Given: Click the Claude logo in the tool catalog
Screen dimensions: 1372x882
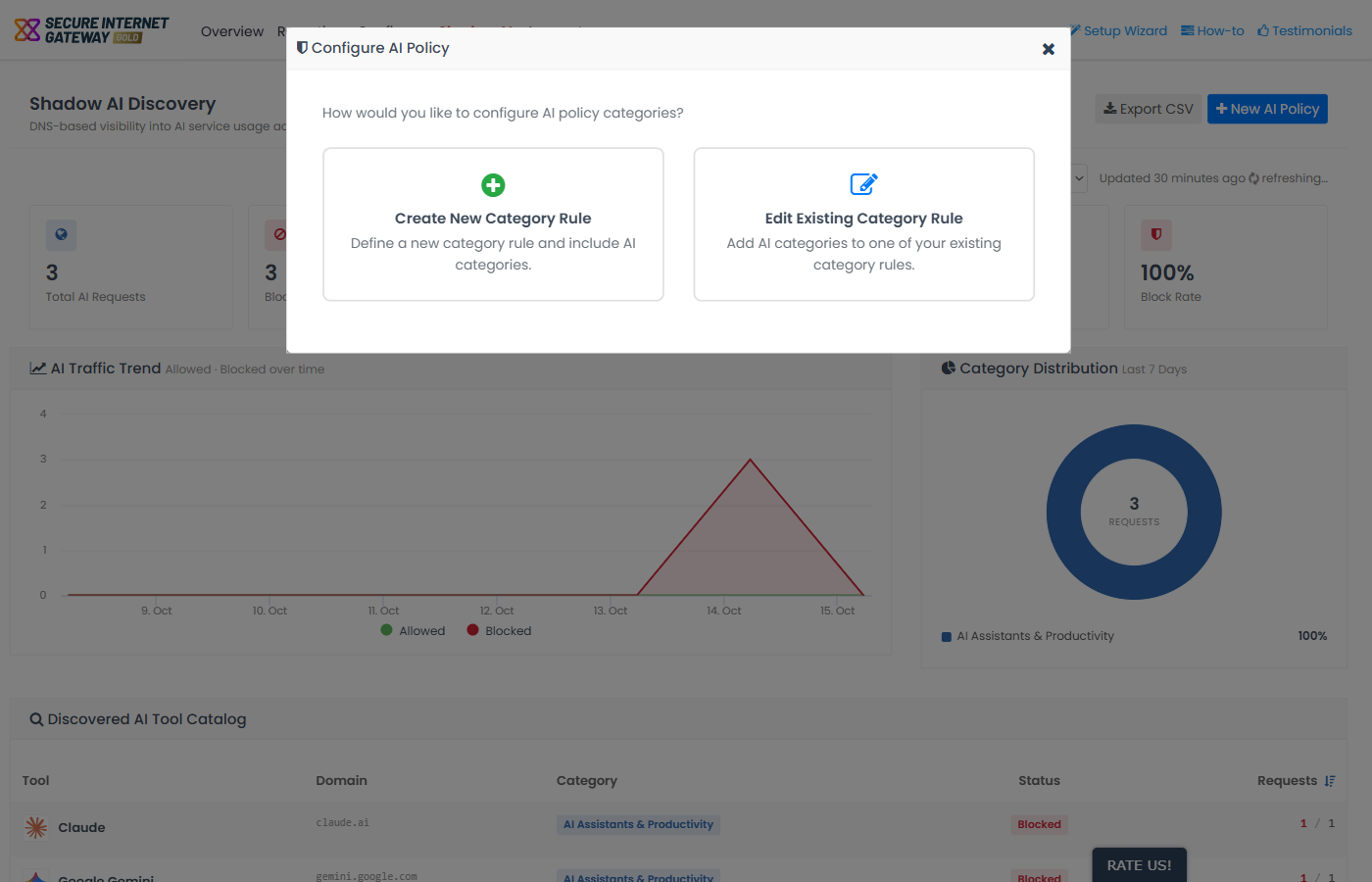Looking at the screenshot, I should pyautogui.click(x=36, y=827).
